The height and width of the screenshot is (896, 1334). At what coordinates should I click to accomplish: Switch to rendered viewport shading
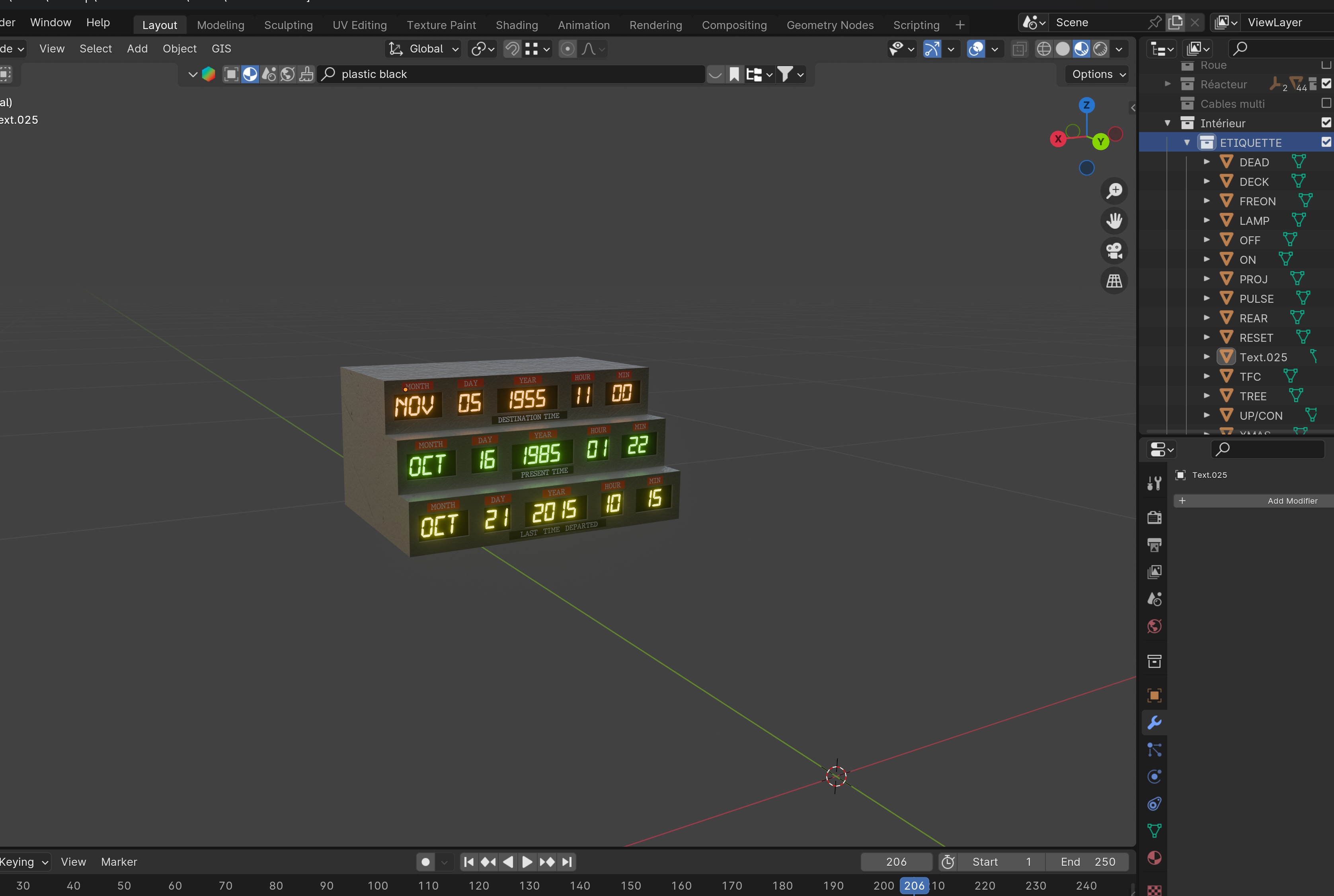tap(1100, 49)
